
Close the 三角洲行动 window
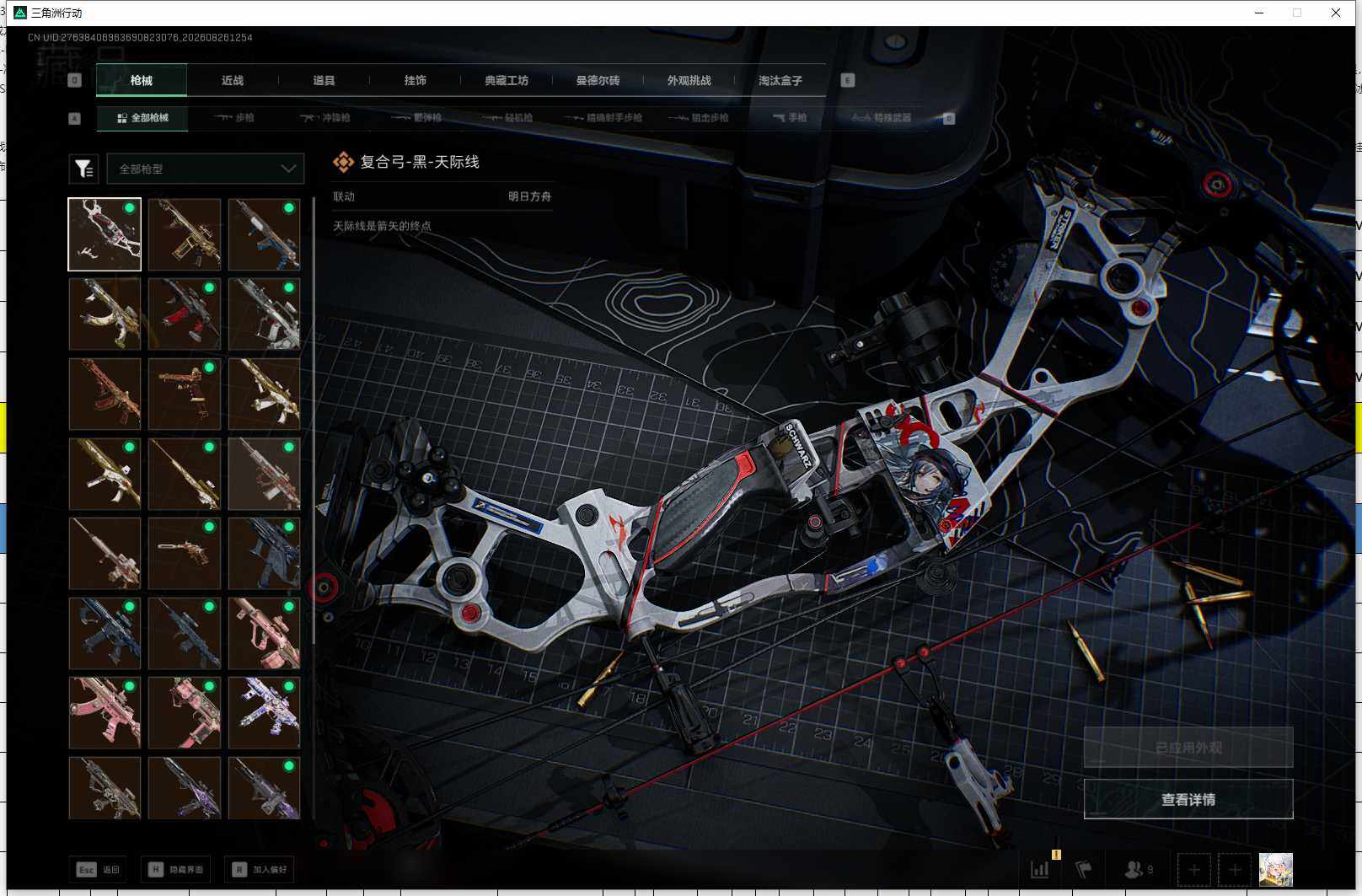pyautogui.click(x=1336, y=13)
